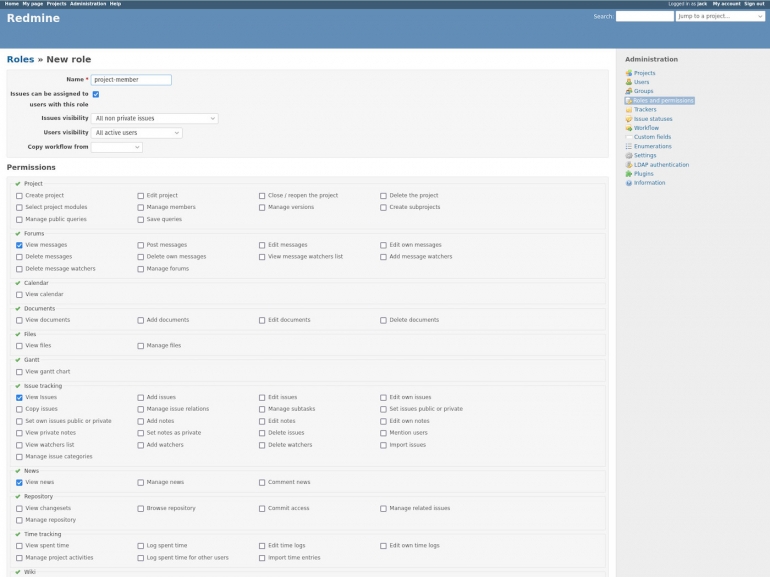Viewport: 770px width, 577px height.
Task: Enable the Manage members permission
Action: pyautogui.click(x=140, y=208)
